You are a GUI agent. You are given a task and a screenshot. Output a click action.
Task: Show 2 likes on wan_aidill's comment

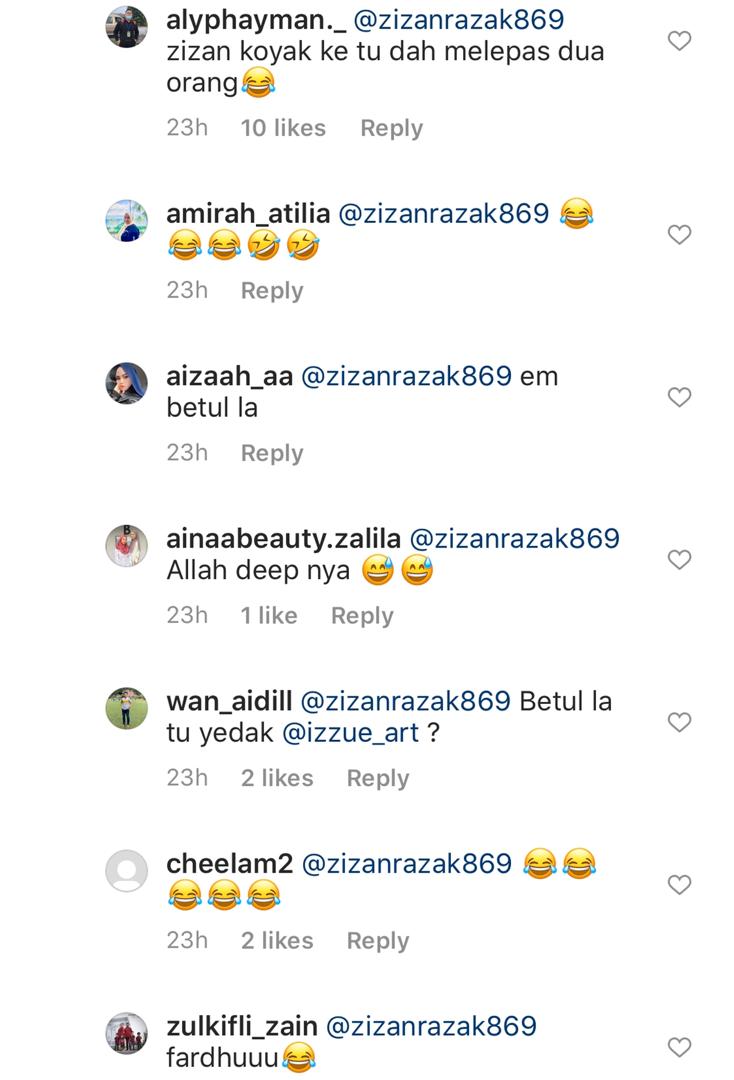tap(277, 778)
